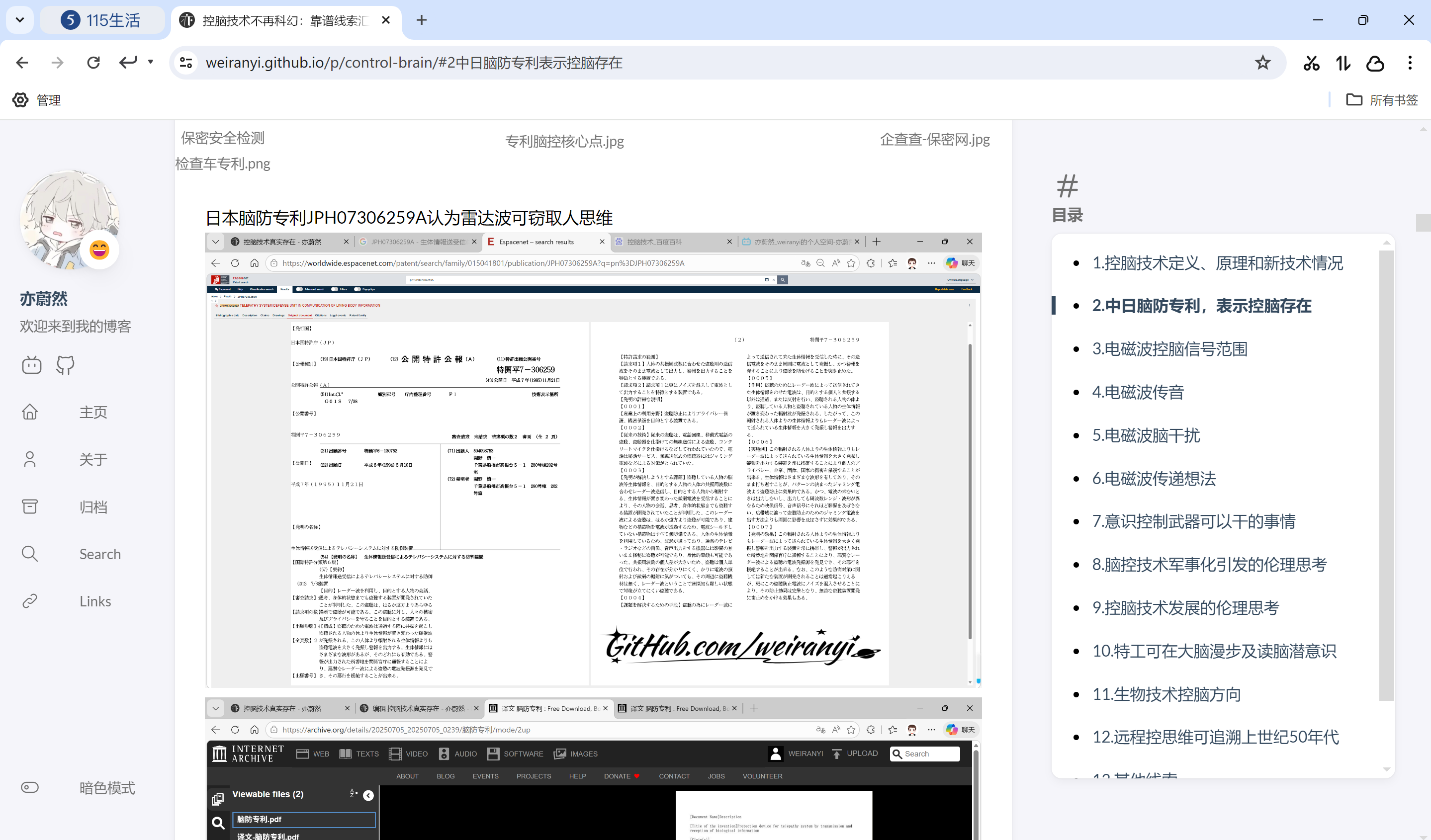The height and width of the screenshot is (840, 1431).
Task: Toggle the 暗色模式 dark mode switch
Action: click(x=30, y=787)
